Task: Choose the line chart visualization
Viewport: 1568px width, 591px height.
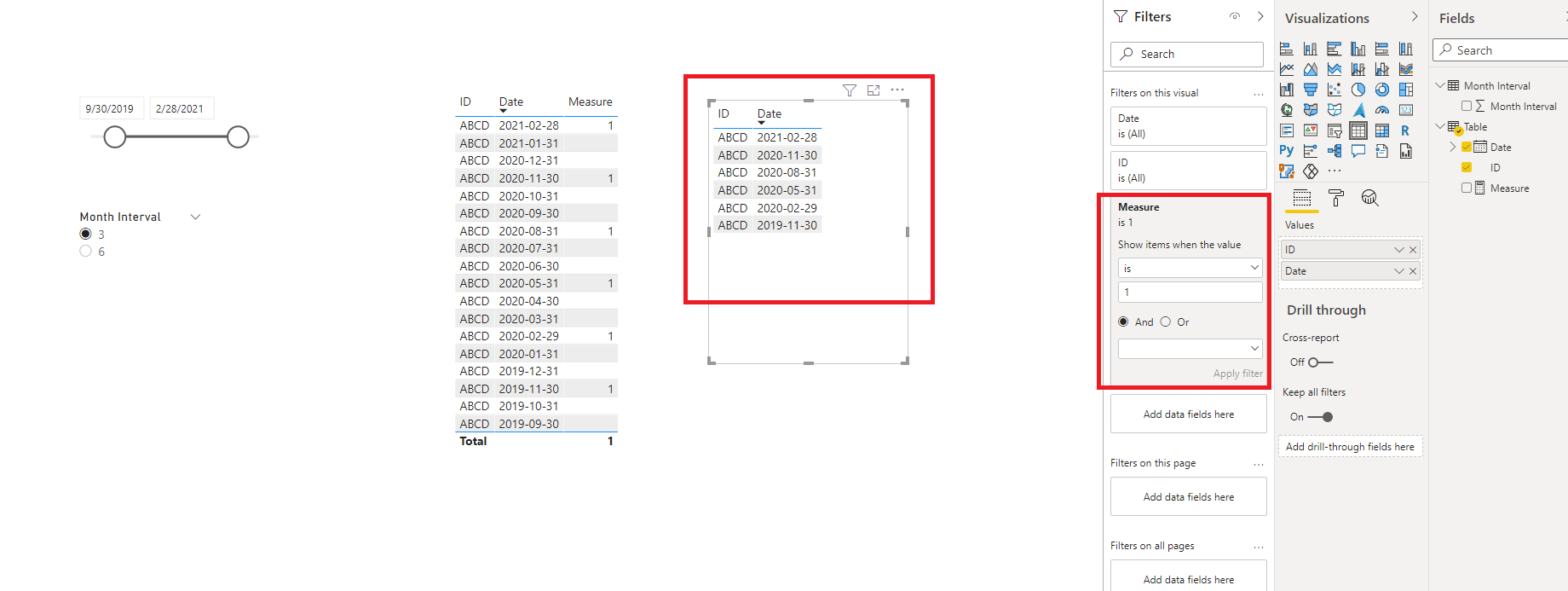Action: [x=1287, y=69]
